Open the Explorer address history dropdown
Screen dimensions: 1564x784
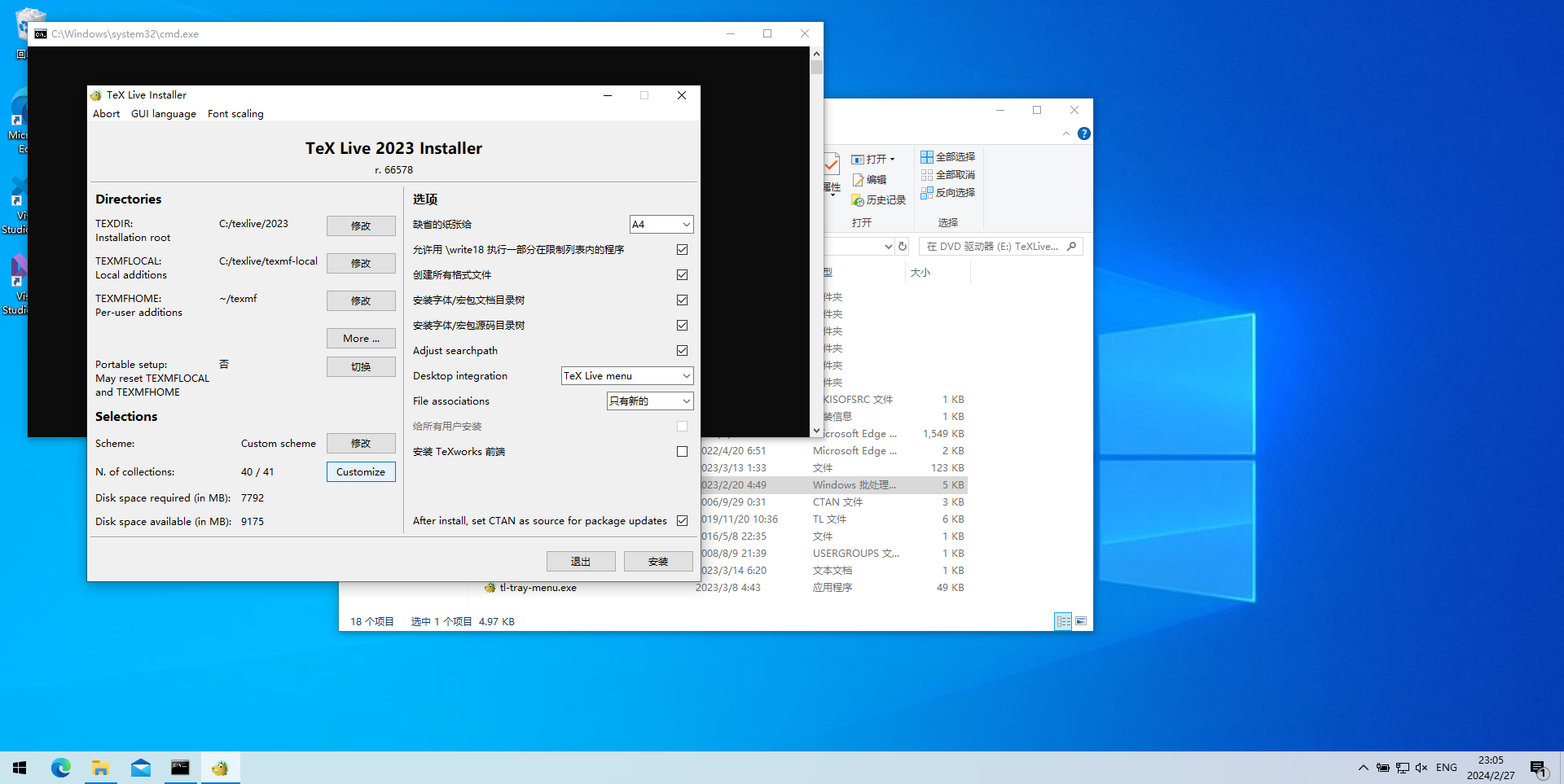pyautogui.click(x=888, y=247)
